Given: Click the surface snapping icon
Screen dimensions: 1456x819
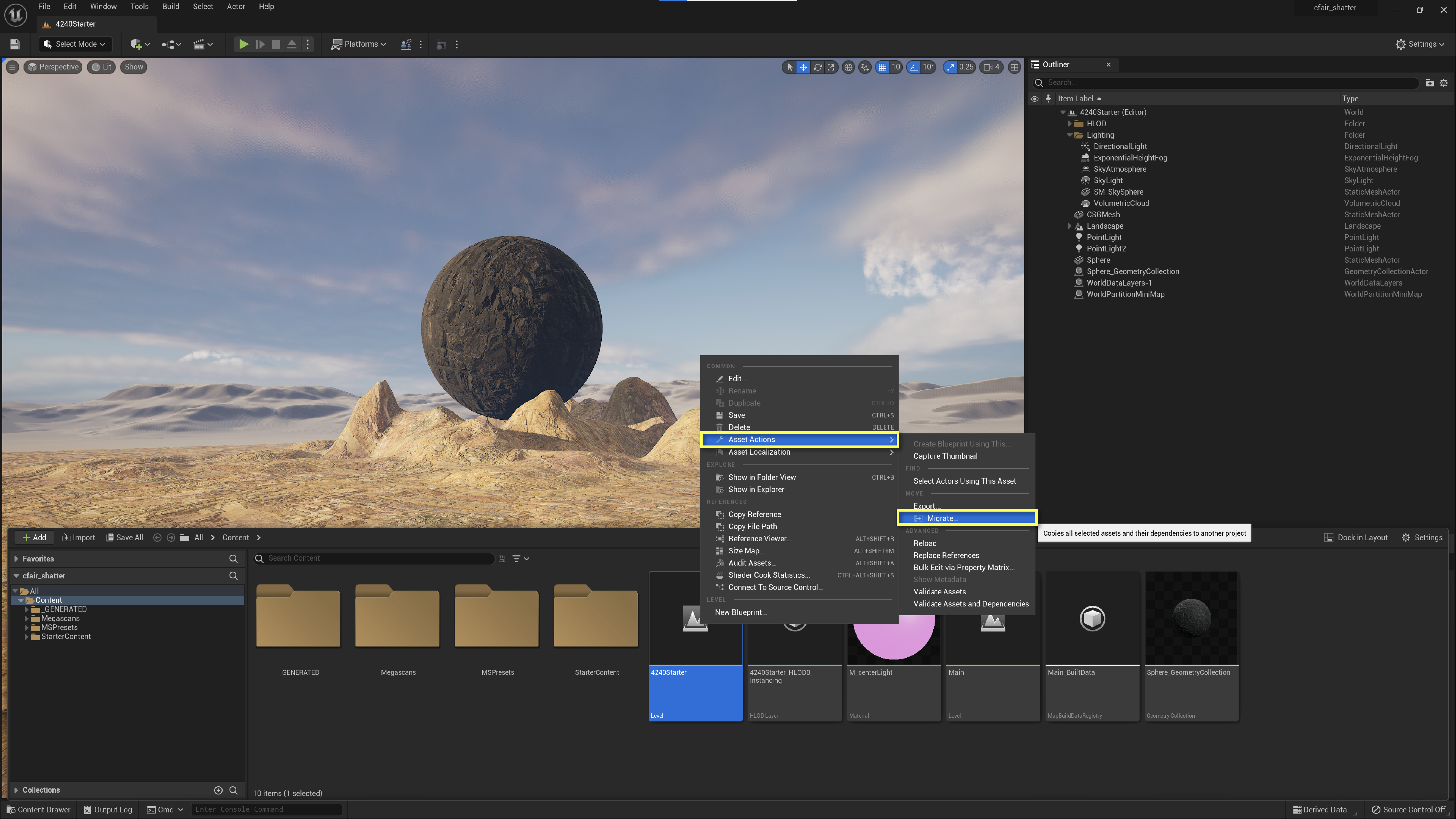Looking at the screenshot, I should click(865, 67).
